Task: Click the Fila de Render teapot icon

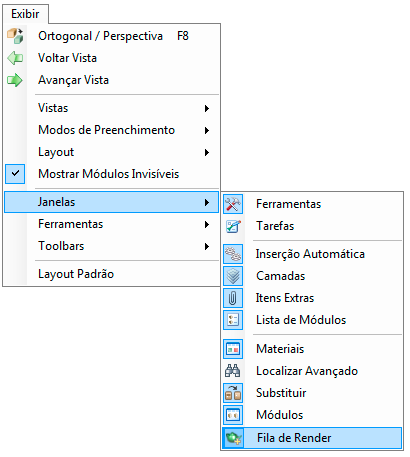Action: 233,437
